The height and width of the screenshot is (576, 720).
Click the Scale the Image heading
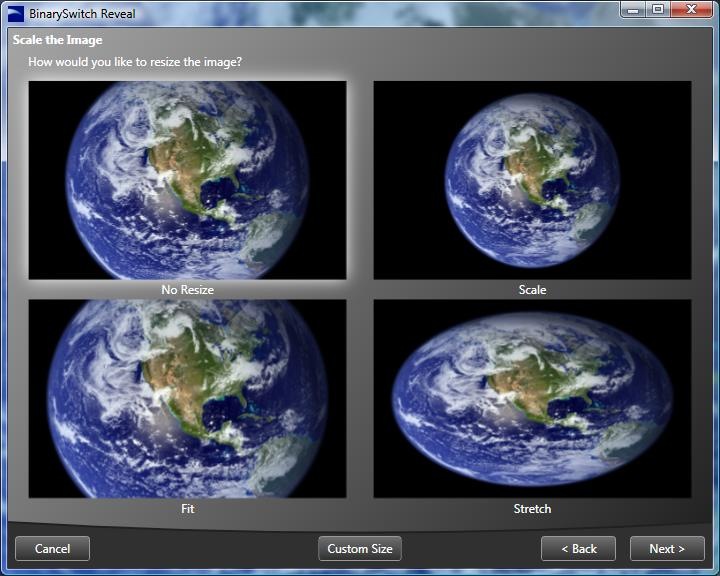coord(57,40)
